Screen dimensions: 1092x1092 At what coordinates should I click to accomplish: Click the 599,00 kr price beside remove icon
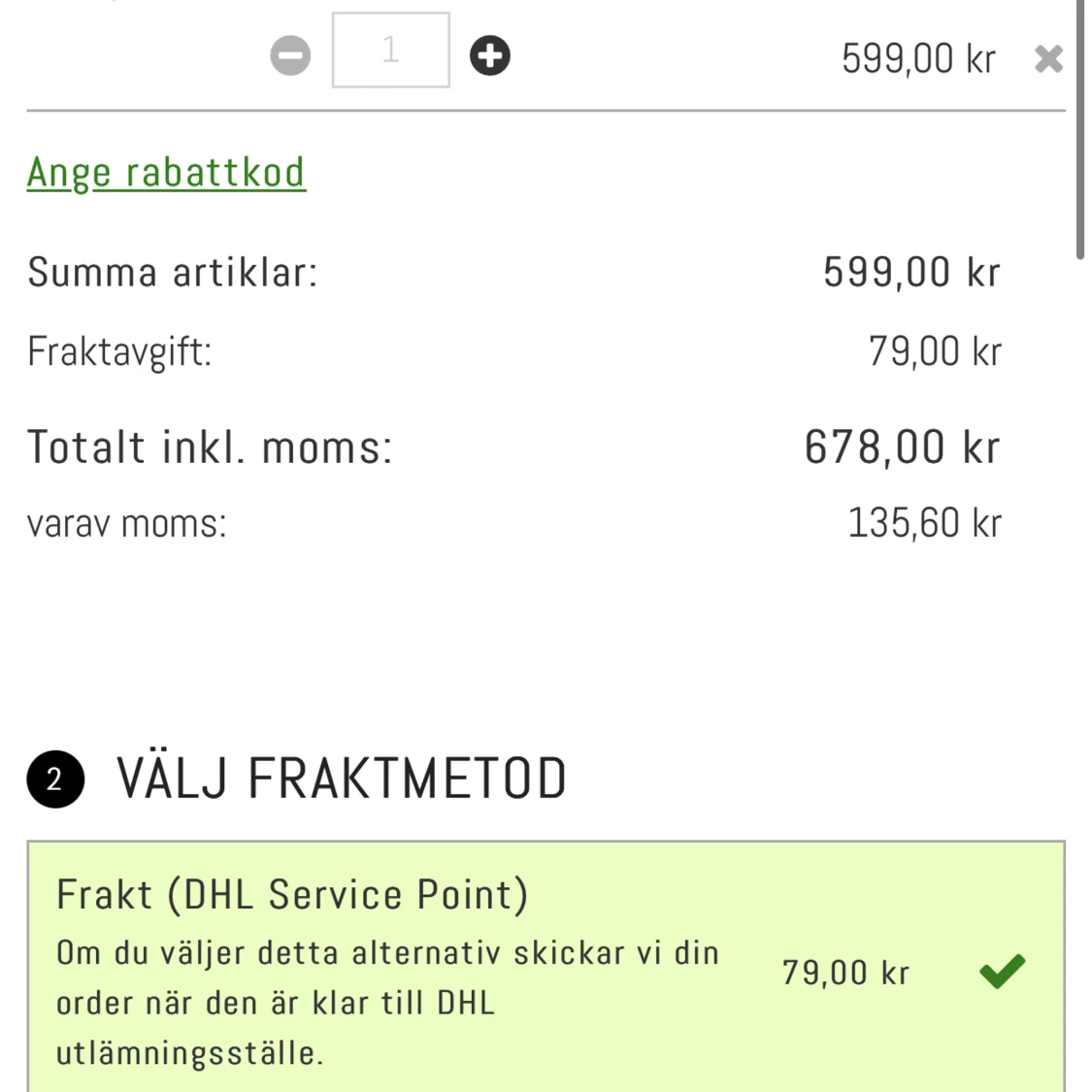(x=918, y=58)
